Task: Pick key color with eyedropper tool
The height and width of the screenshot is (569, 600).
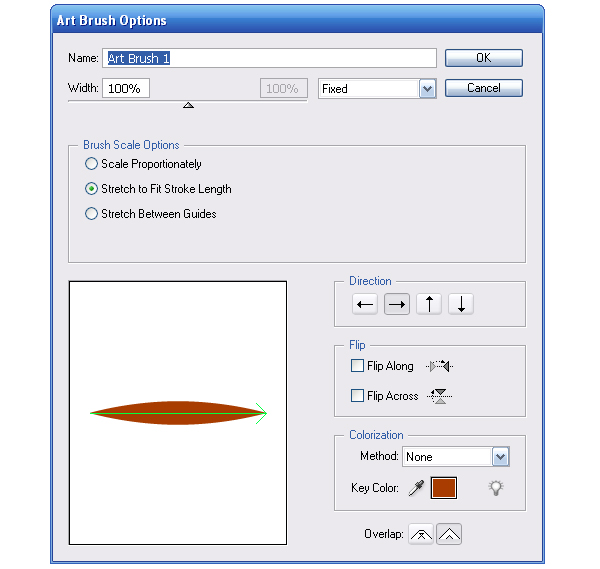Action: click(x=416, y=488)
